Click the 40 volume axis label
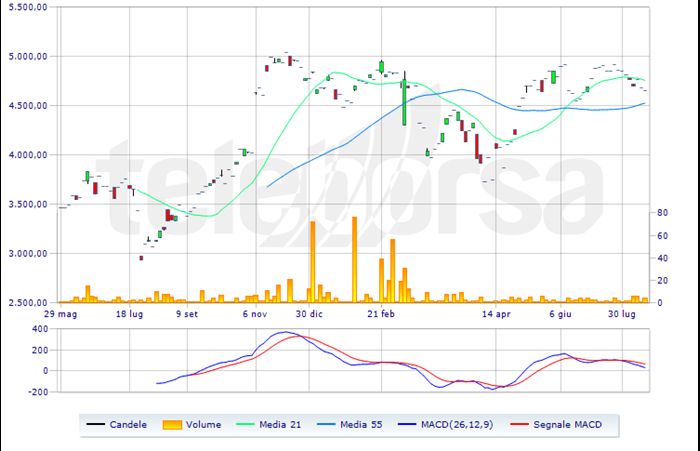Screen dimensions: 700x451 662,258
